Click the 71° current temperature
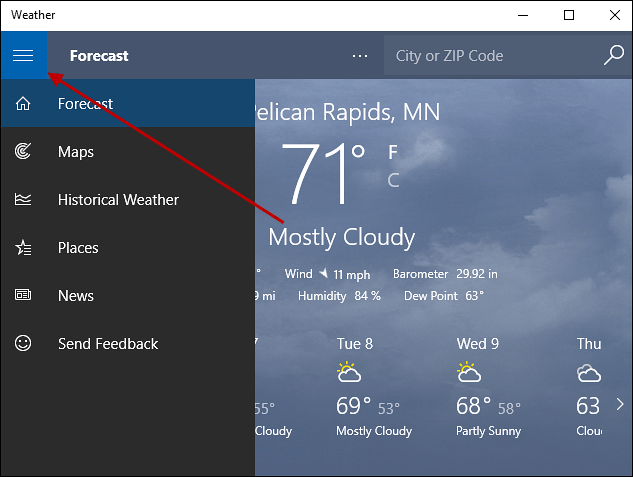This screenshot has height=477, width=633. point(323,174)
